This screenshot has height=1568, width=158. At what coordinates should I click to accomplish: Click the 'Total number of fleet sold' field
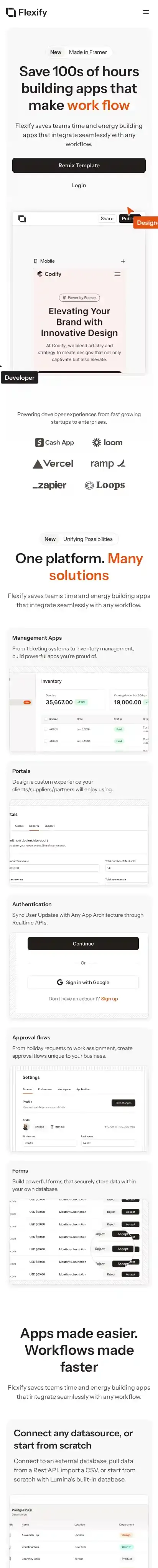tap(127, 868)
